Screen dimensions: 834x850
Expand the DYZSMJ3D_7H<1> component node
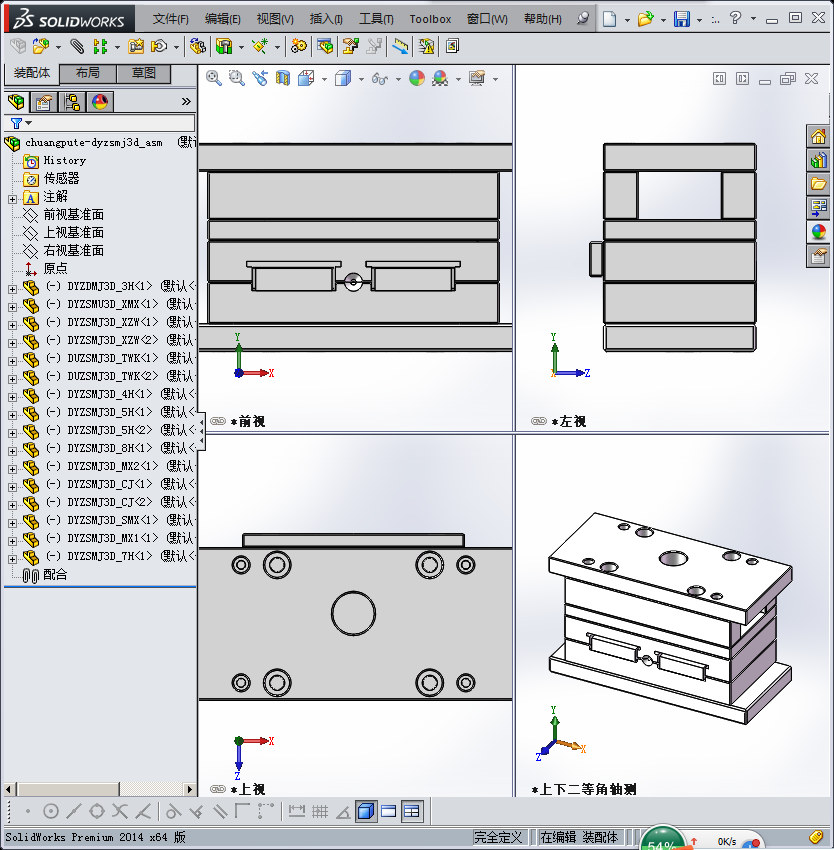pos(12,559)
